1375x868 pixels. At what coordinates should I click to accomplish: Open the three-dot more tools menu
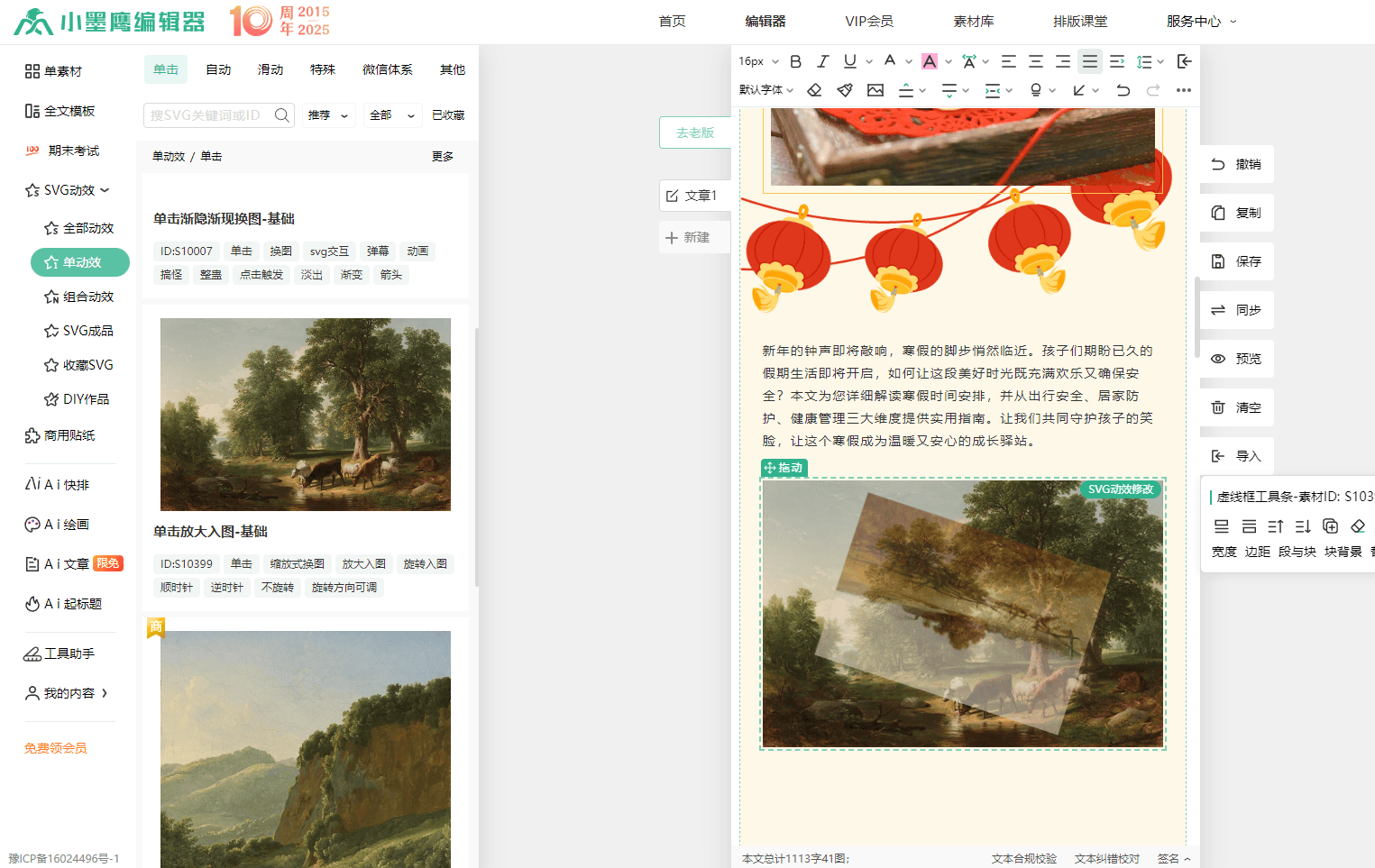tap(1184, 90)
